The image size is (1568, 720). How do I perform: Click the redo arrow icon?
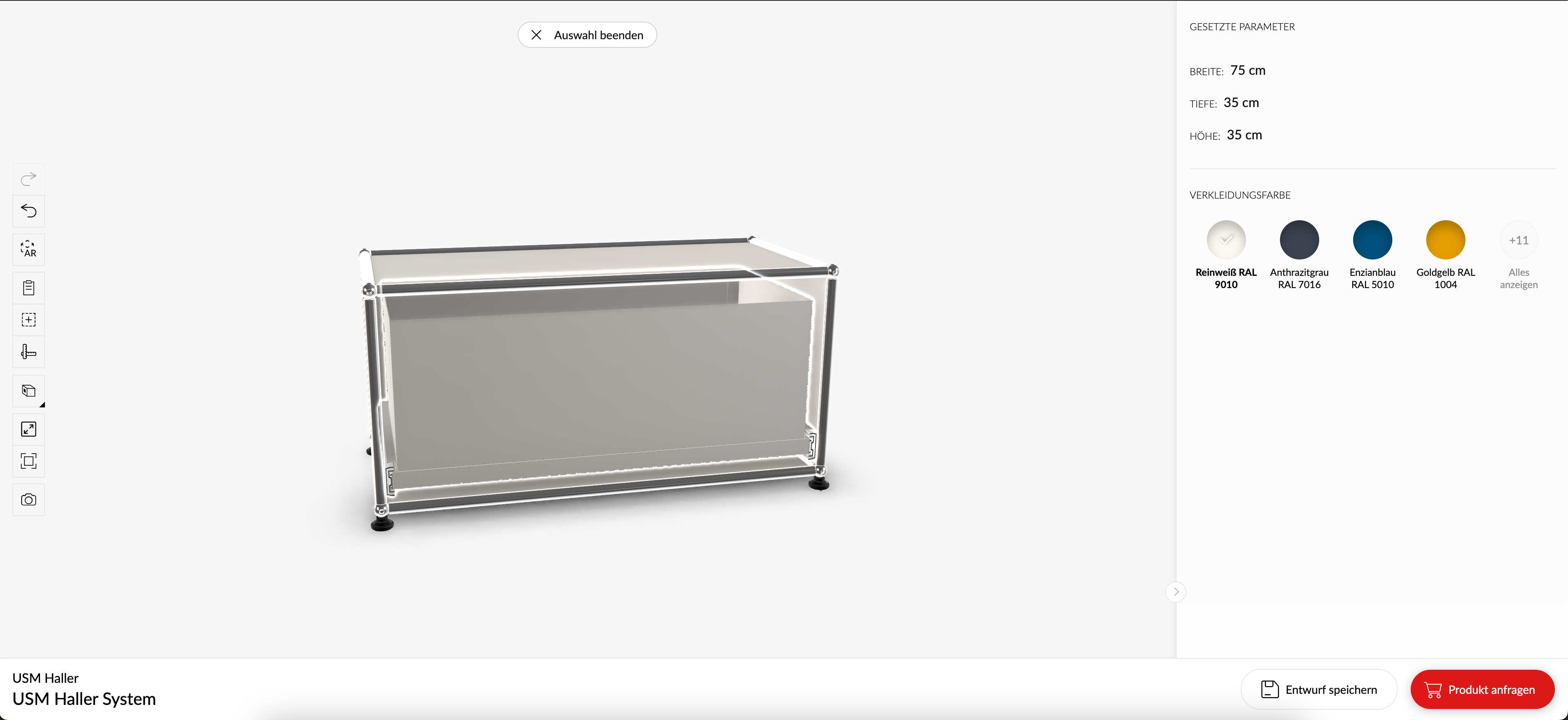click(x=29, y=178)
